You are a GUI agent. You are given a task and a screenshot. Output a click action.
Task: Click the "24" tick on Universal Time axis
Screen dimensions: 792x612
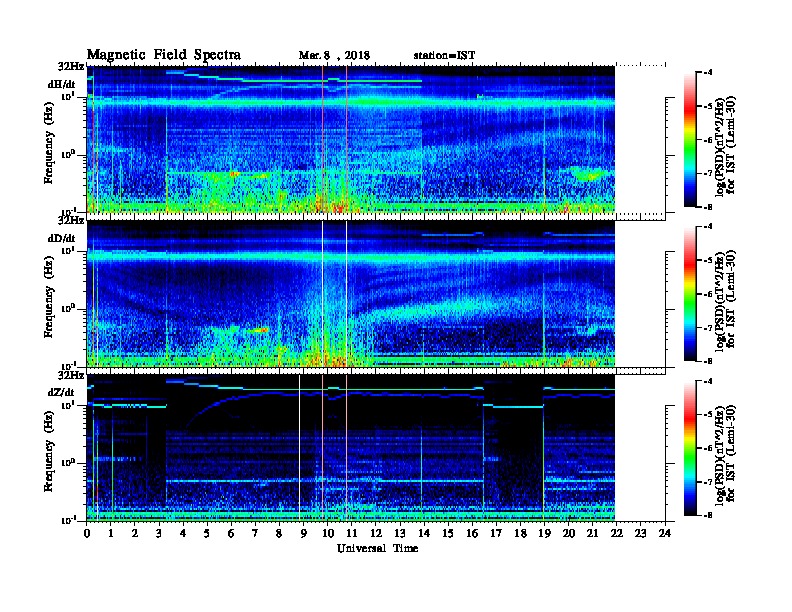click(x=665, y=533)
